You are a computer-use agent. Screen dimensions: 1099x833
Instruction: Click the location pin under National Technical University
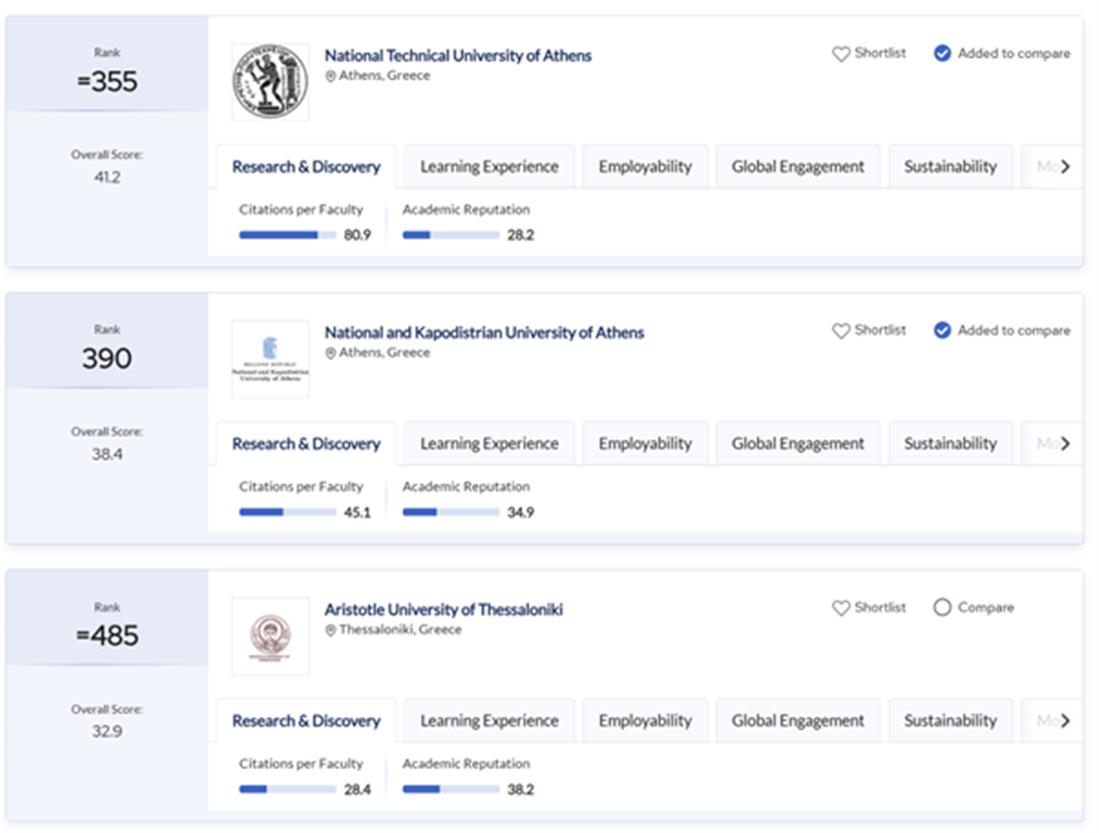[331, 76]
